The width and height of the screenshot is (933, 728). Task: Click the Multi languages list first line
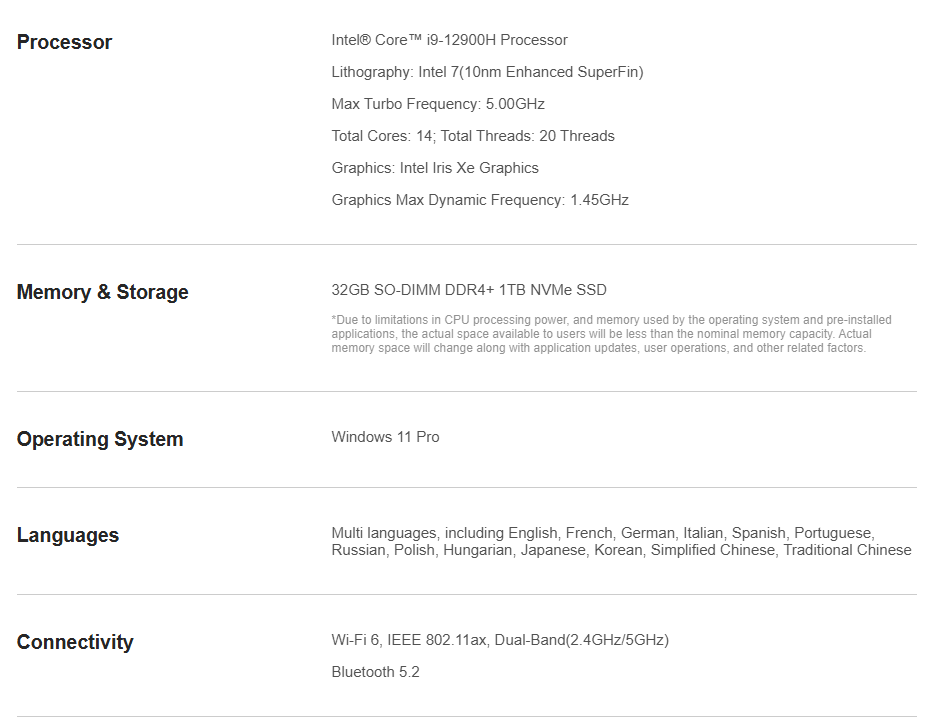click(x=603, y=533)
